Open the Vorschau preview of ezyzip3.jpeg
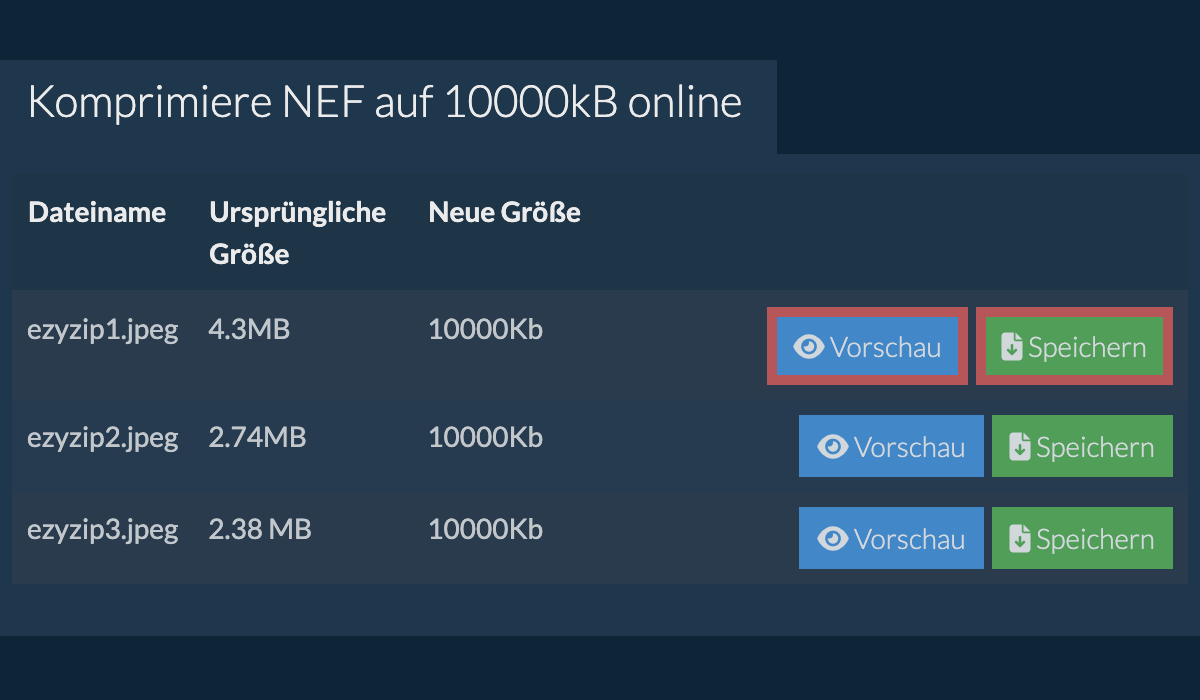The height and width of the screenshot is (700, 1200). coord(891,539)
